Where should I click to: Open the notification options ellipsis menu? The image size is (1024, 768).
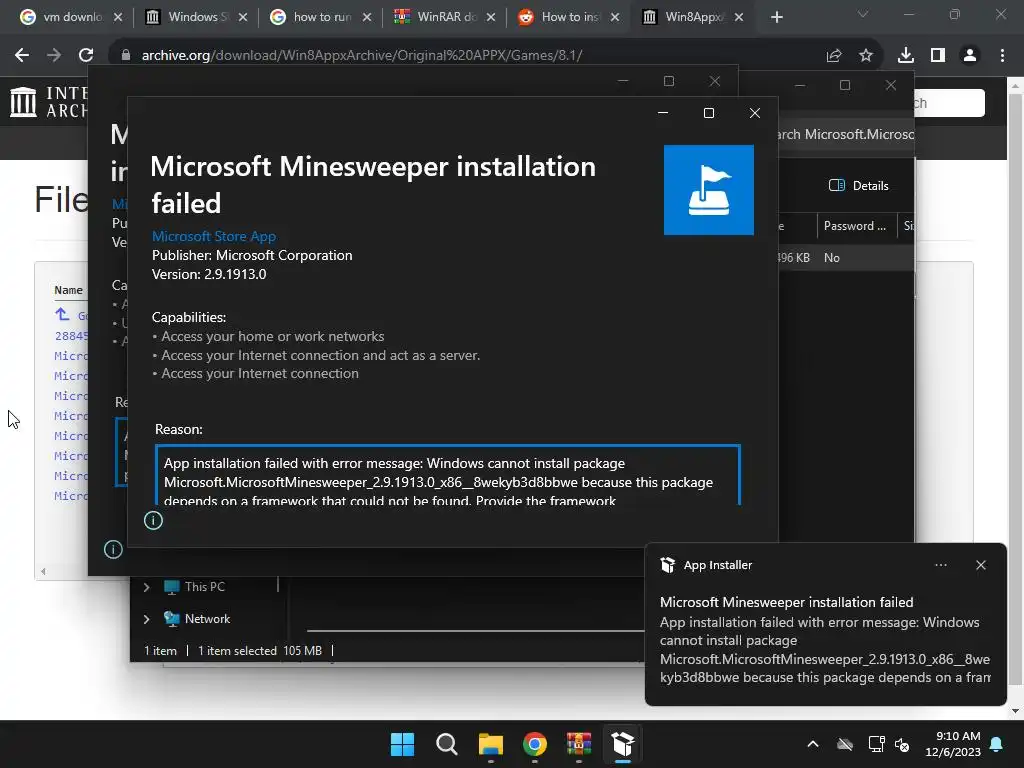[940, 565]
